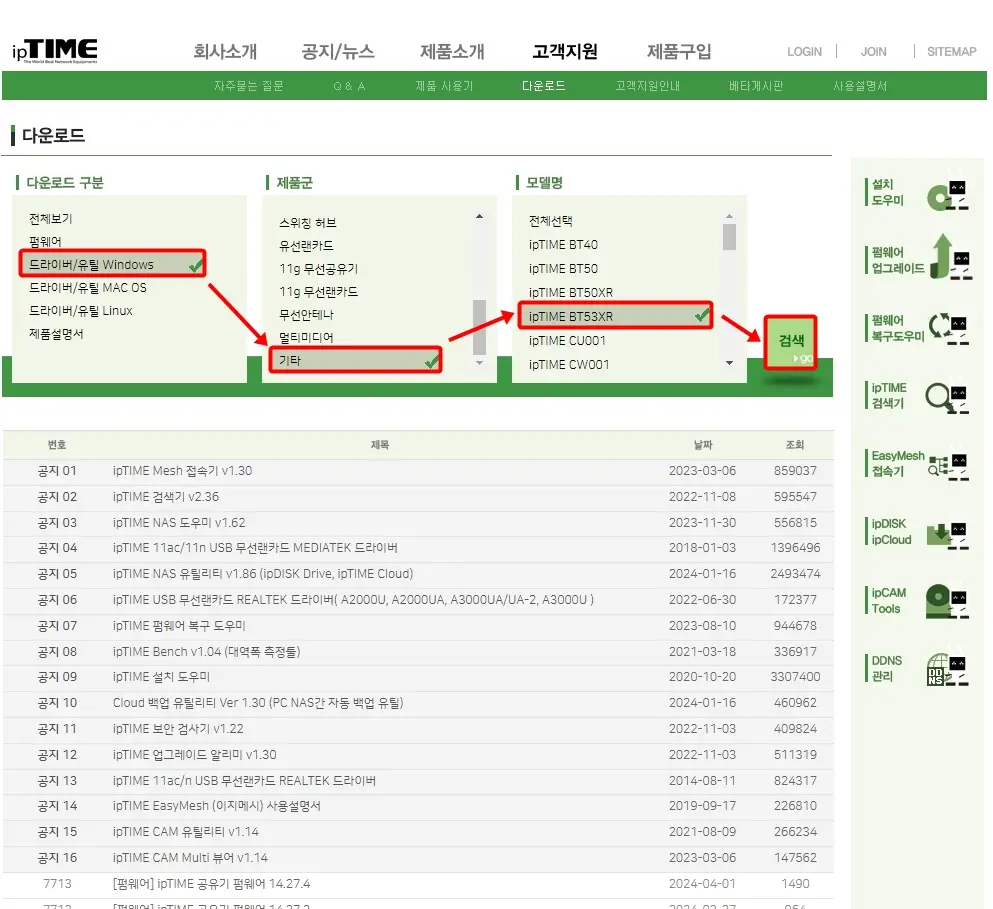Viewport: 993px width, 909px height.
Task: Click the 제품군 list scrollbar thumb
Action: (479, 327)
